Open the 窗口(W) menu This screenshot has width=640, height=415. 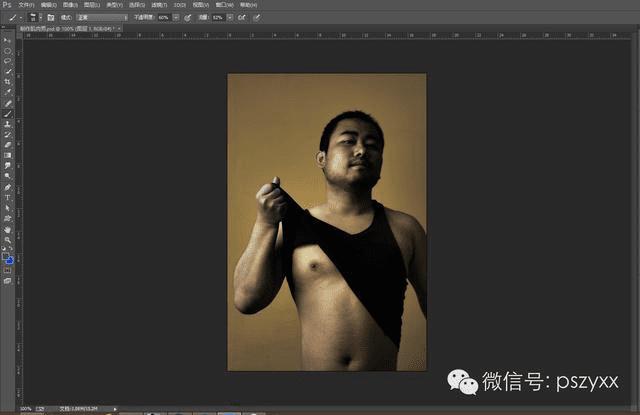[x=224, y=5]
